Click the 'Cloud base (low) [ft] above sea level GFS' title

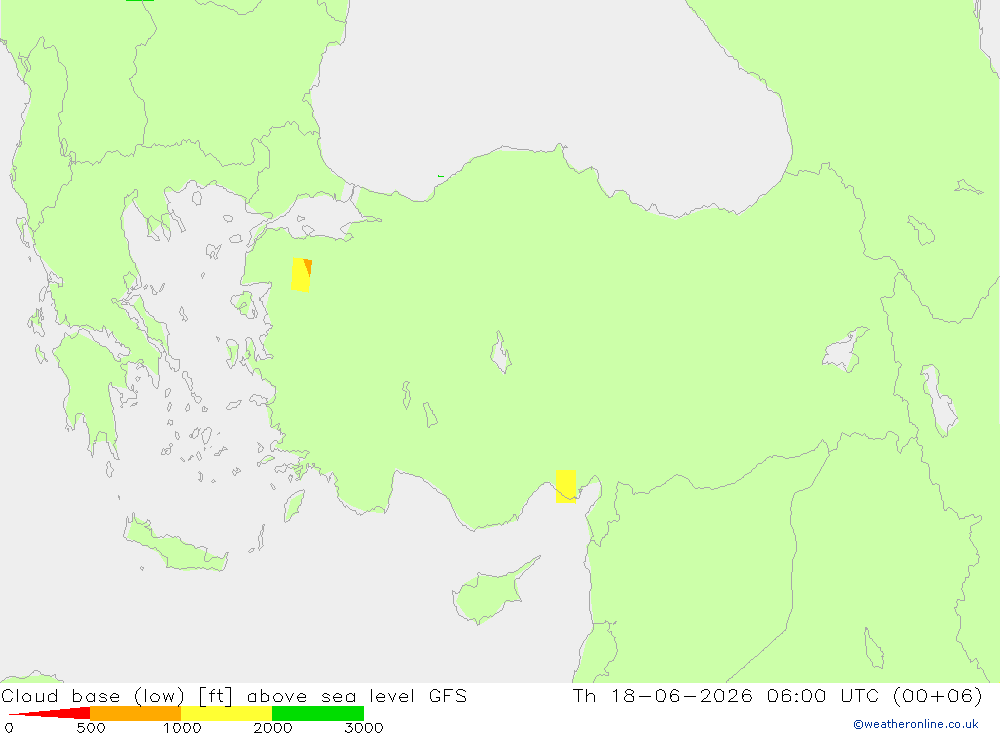click(x=234, y=695)
